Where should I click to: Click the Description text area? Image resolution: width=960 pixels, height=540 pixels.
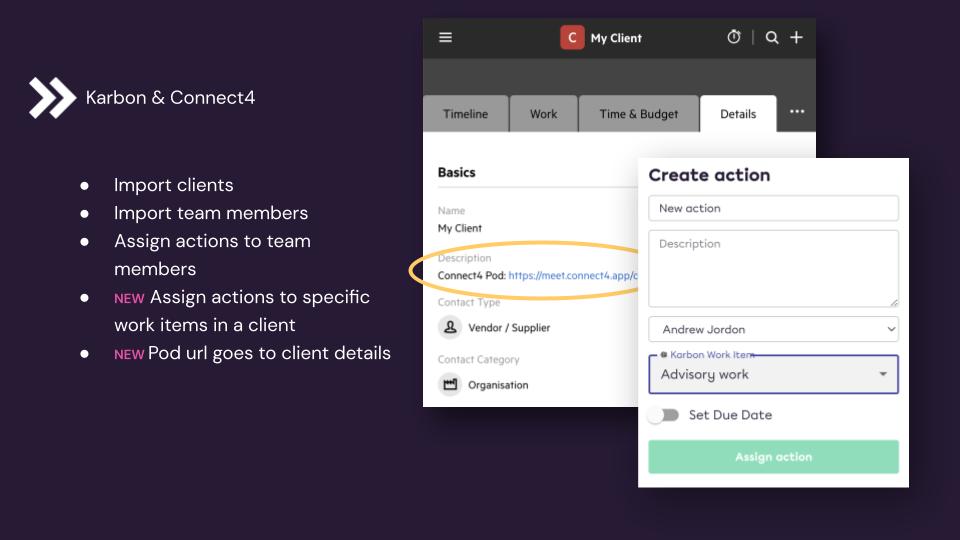pyautogui.click(x=773, y=268)
